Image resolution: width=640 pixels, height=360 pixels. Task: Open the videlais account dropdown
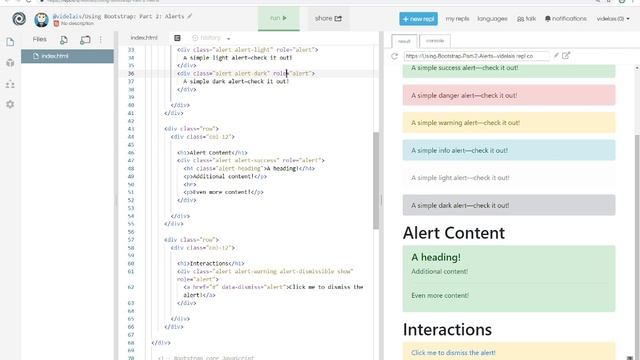(x=613, y=19)
